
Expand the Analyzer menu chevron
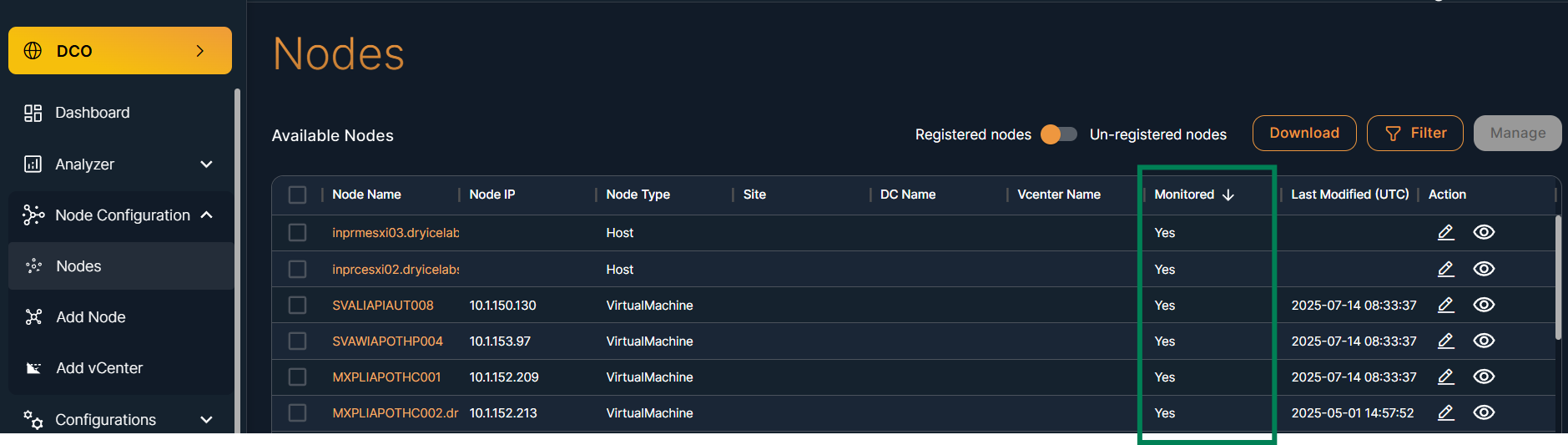click(206, 164)
